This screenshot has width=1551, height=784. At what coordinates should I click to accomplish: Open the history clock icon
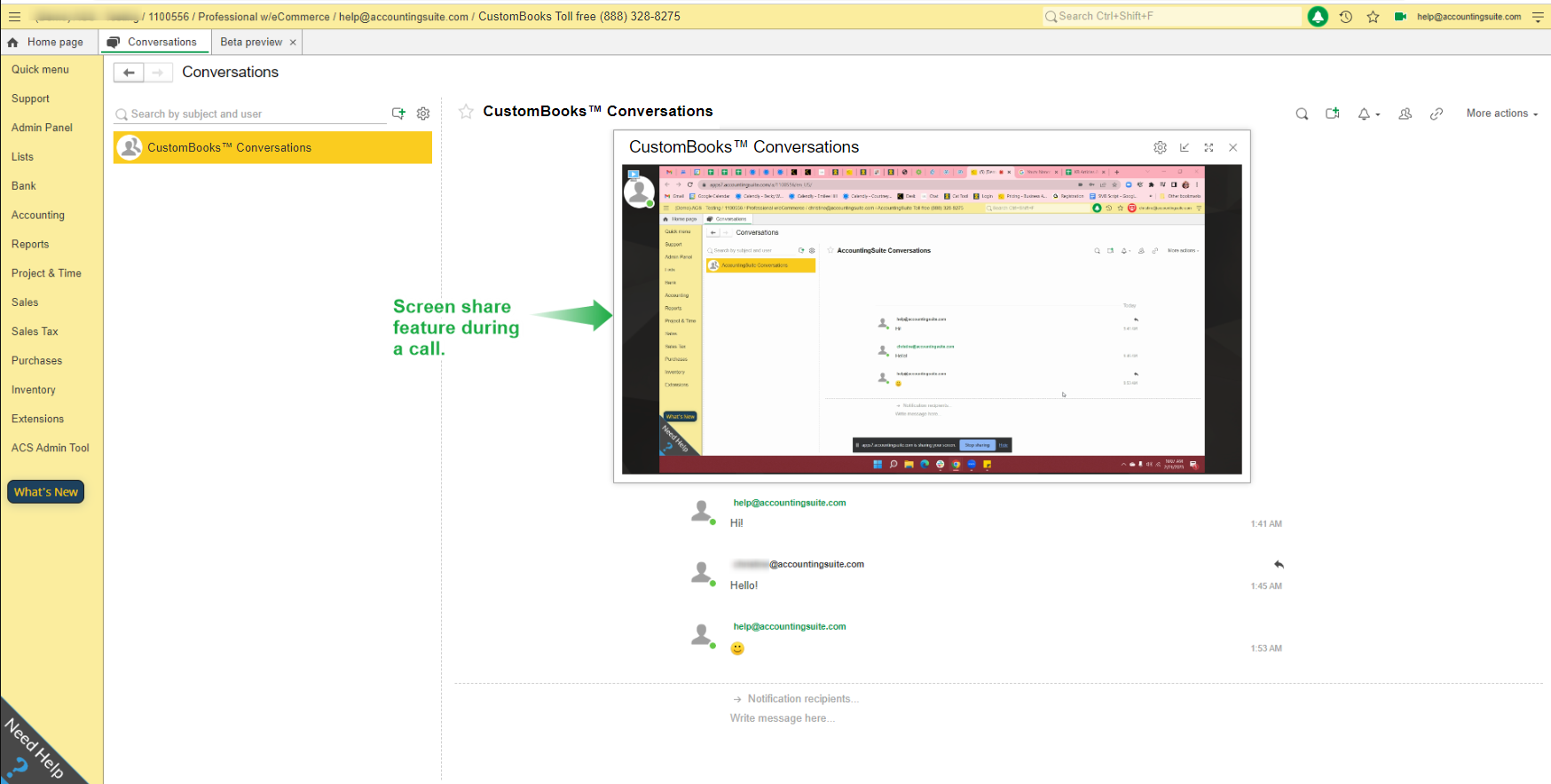[x=1346, y=17]
